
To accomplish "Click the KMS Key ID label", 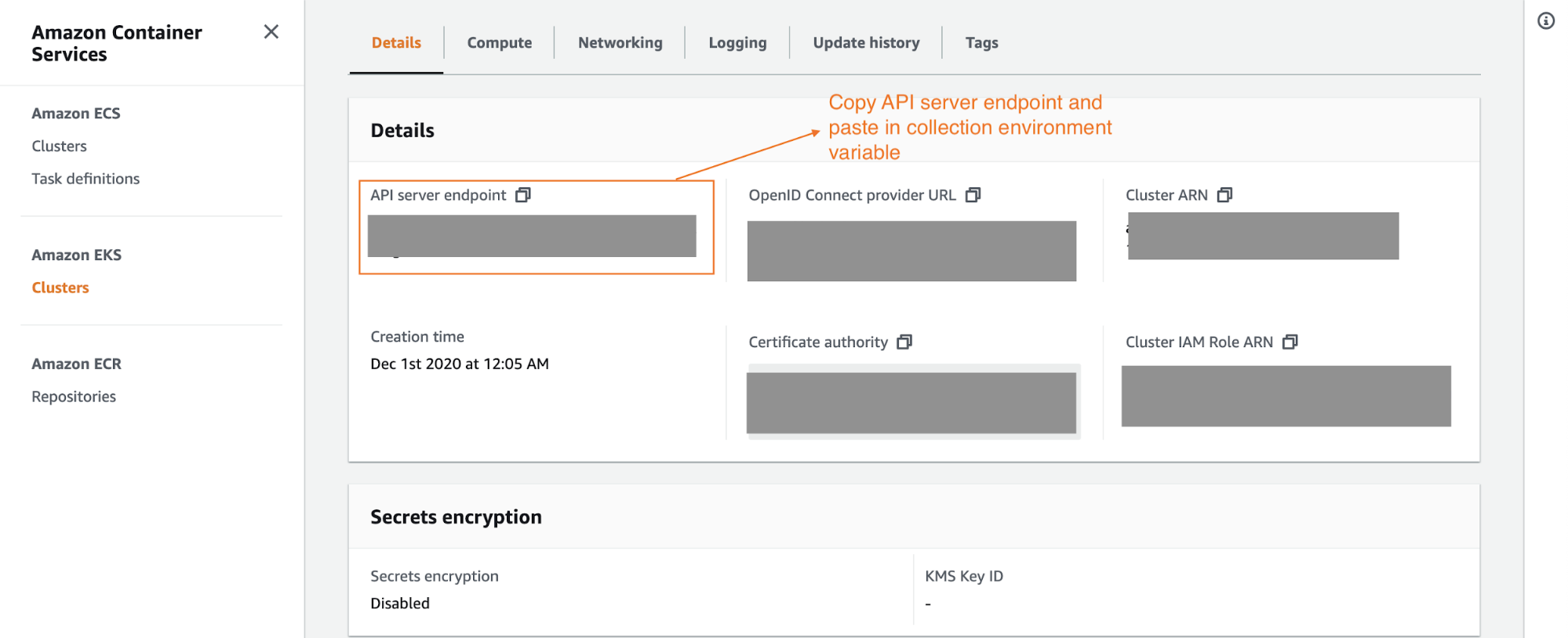I will 964,576.
